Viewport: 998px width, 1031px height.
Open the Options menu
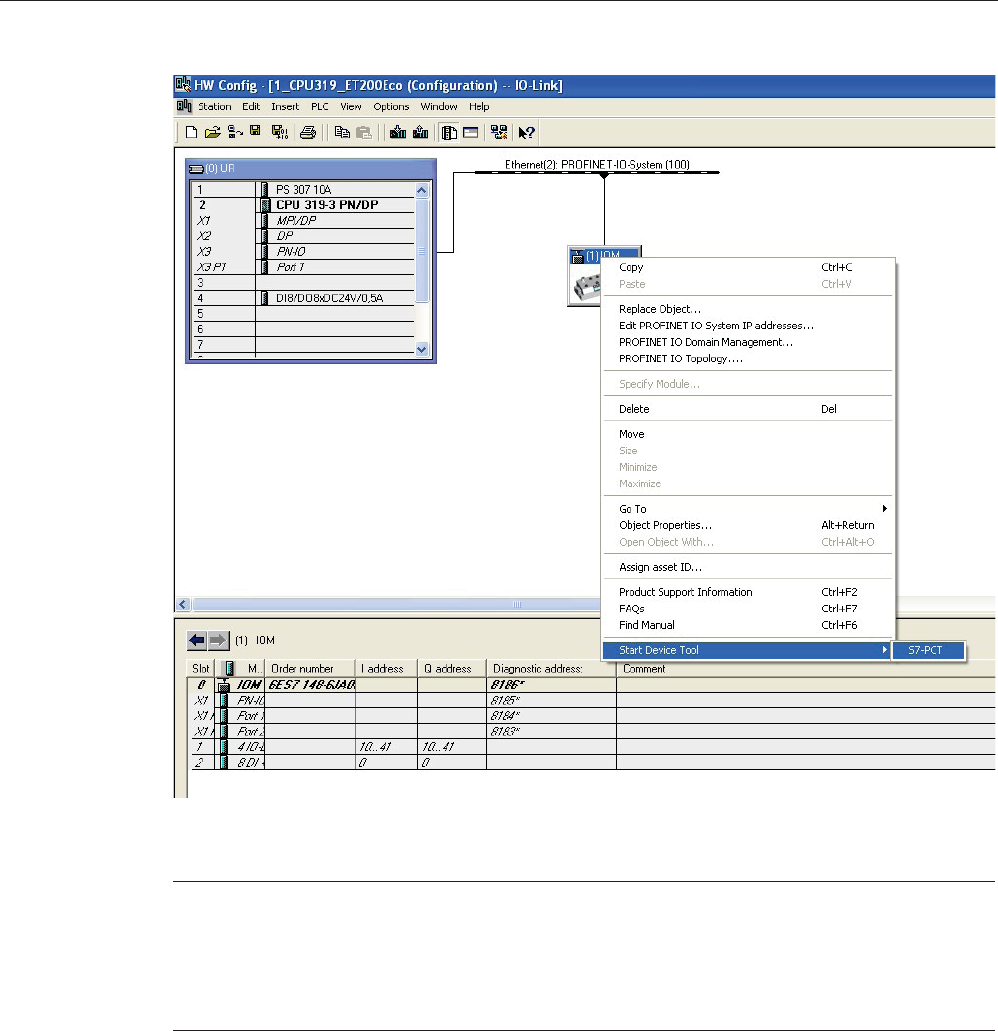(x=391, y=107)
